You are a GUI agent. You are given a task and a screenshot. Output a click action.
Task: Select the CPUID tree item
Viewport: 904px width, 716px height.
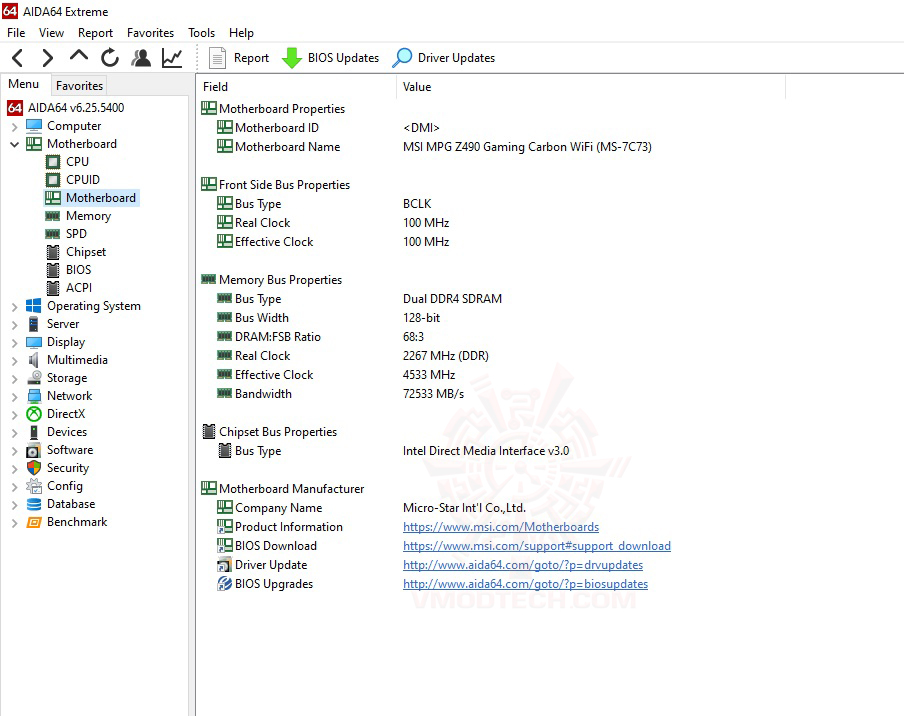pos(82,180)
